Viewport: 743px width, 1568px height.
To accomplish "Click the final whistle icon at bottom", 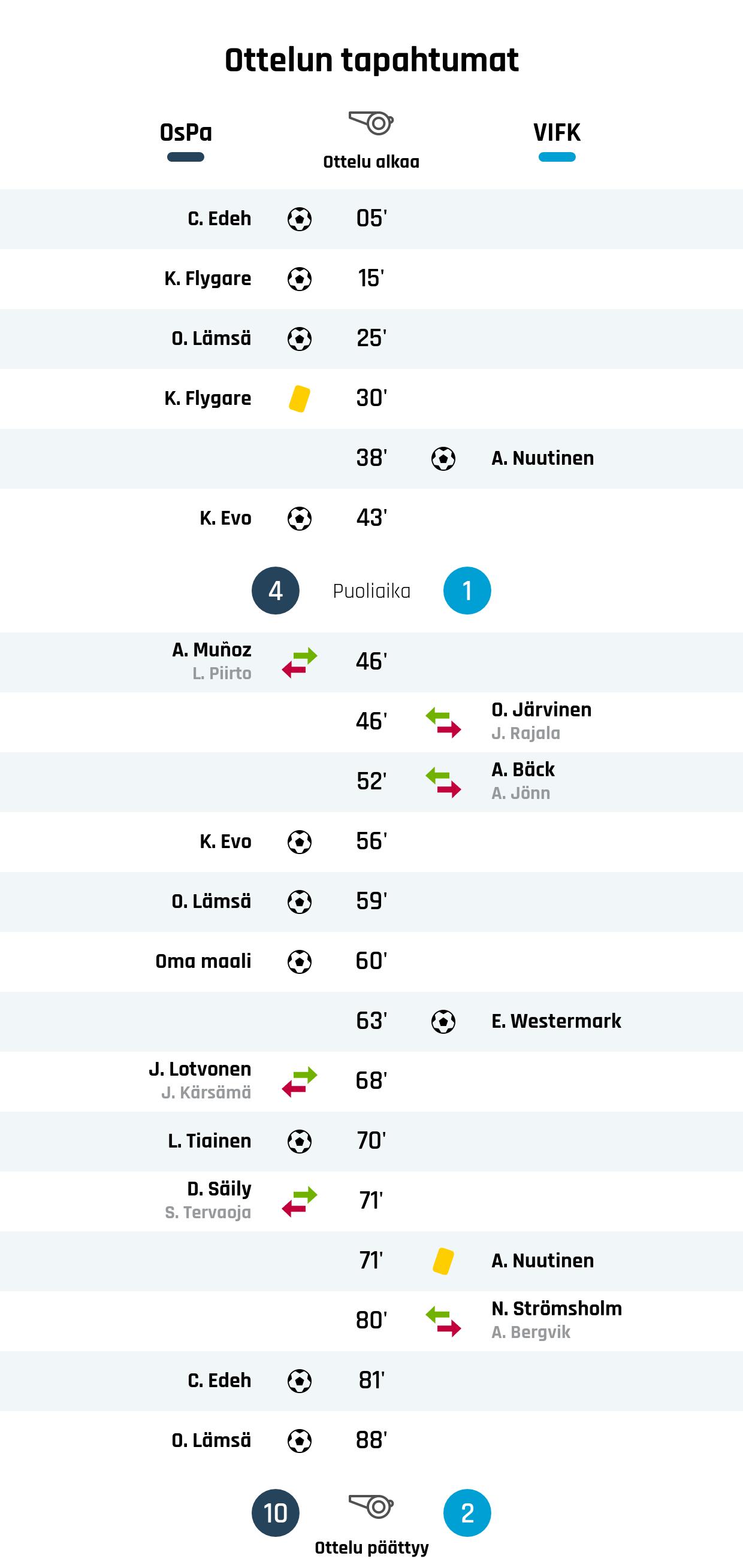I will click(371, 1506).
